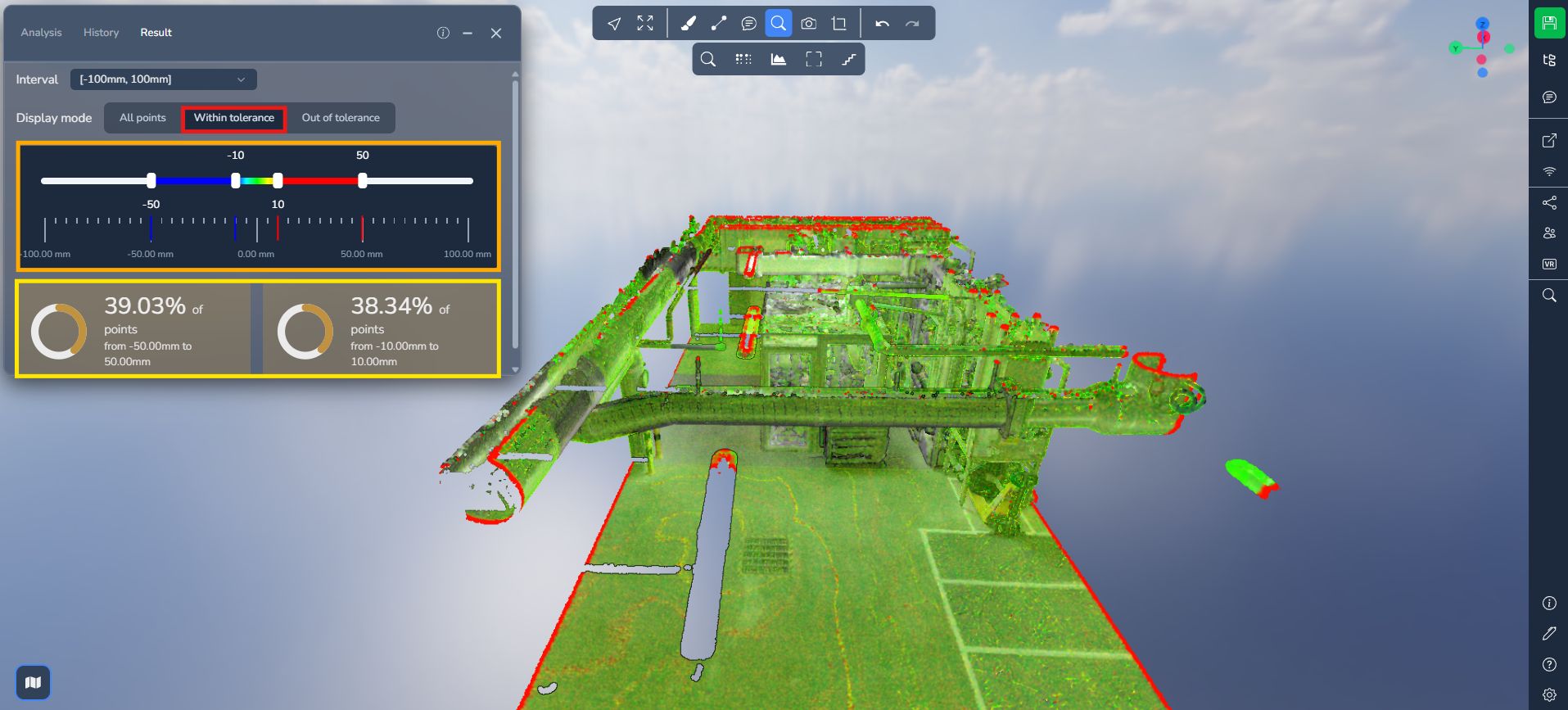Select the brush paint tool
Image resolution: width=1568 pixels, height=710 pixels.
click(688, 24)
